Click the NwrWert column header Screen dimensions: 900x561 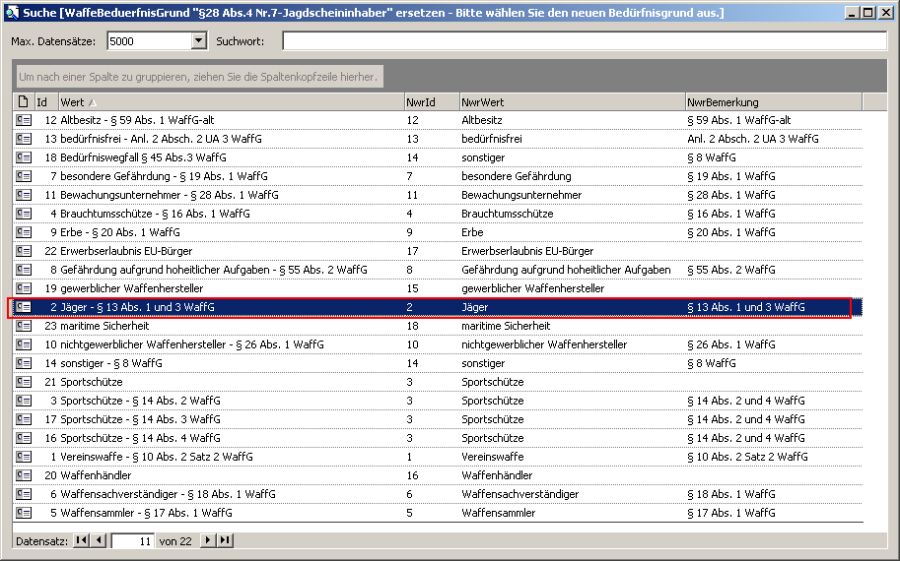[x=570, y=102]
